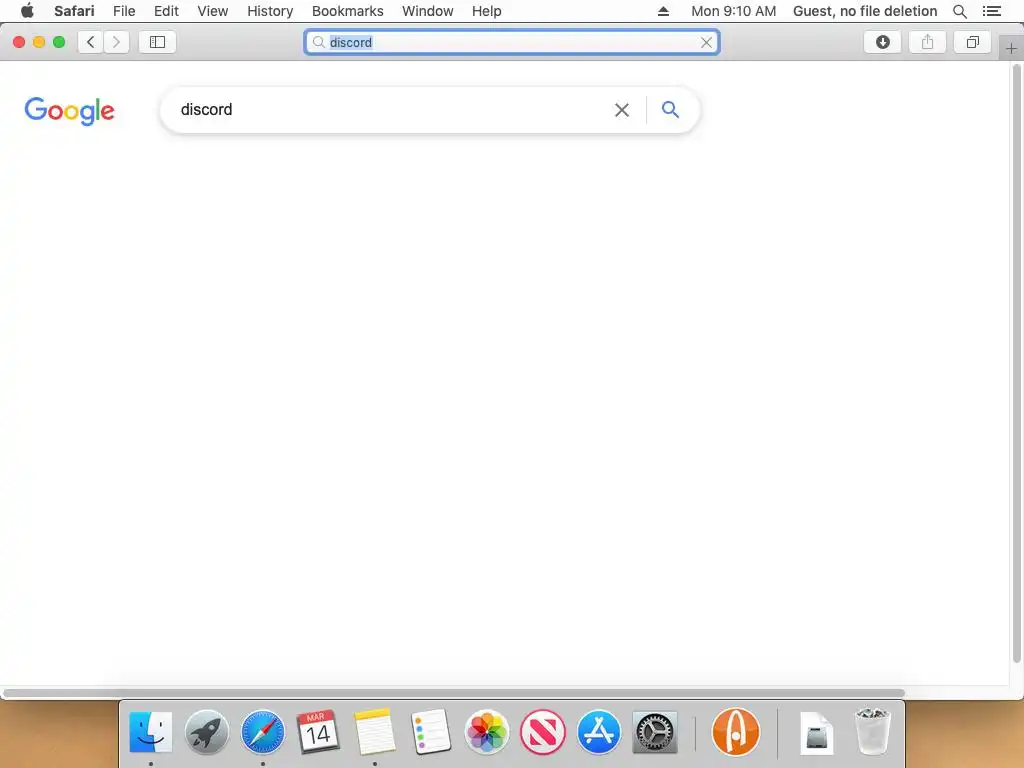Image resolution: width=1024 pixels, height=768 pixels.
Task: Click the Share button in Safari toolbar
Action: click(x=927, y=42)
